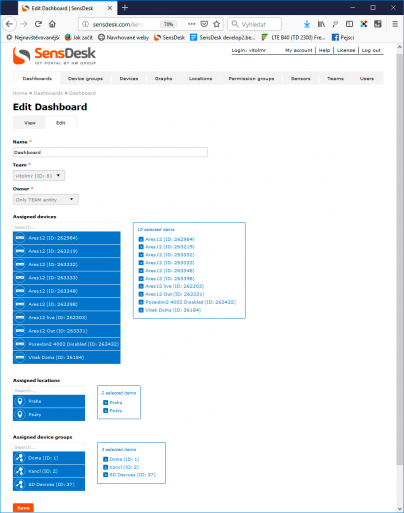Open the Device groups menu tab

point(85,78)
